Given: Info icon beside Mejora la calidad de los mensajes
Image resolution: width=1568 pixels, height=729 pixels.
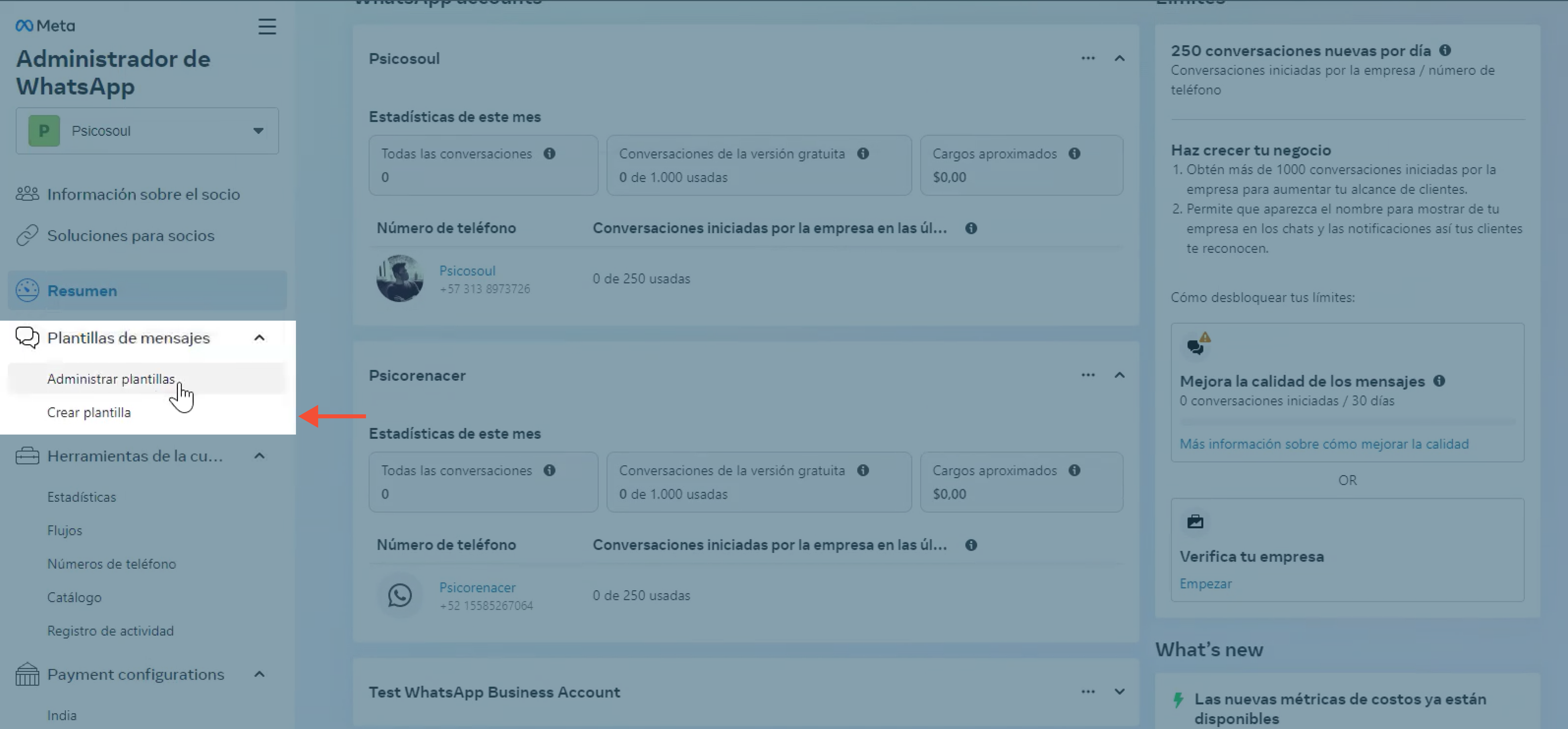Looking at the screenshot, I should 1439,381.
